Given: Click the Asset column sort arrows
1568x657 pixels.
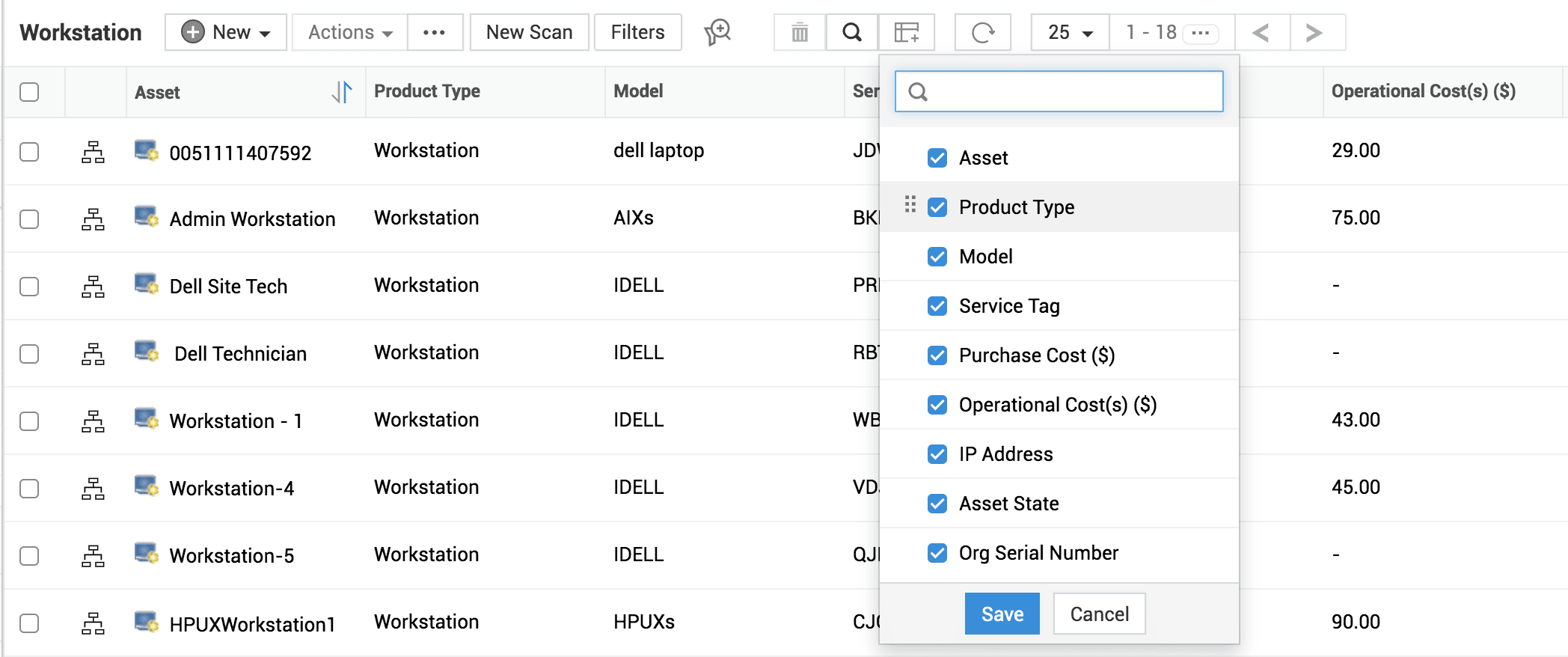Looking at the screenshot, I should [x=342, y=92].
